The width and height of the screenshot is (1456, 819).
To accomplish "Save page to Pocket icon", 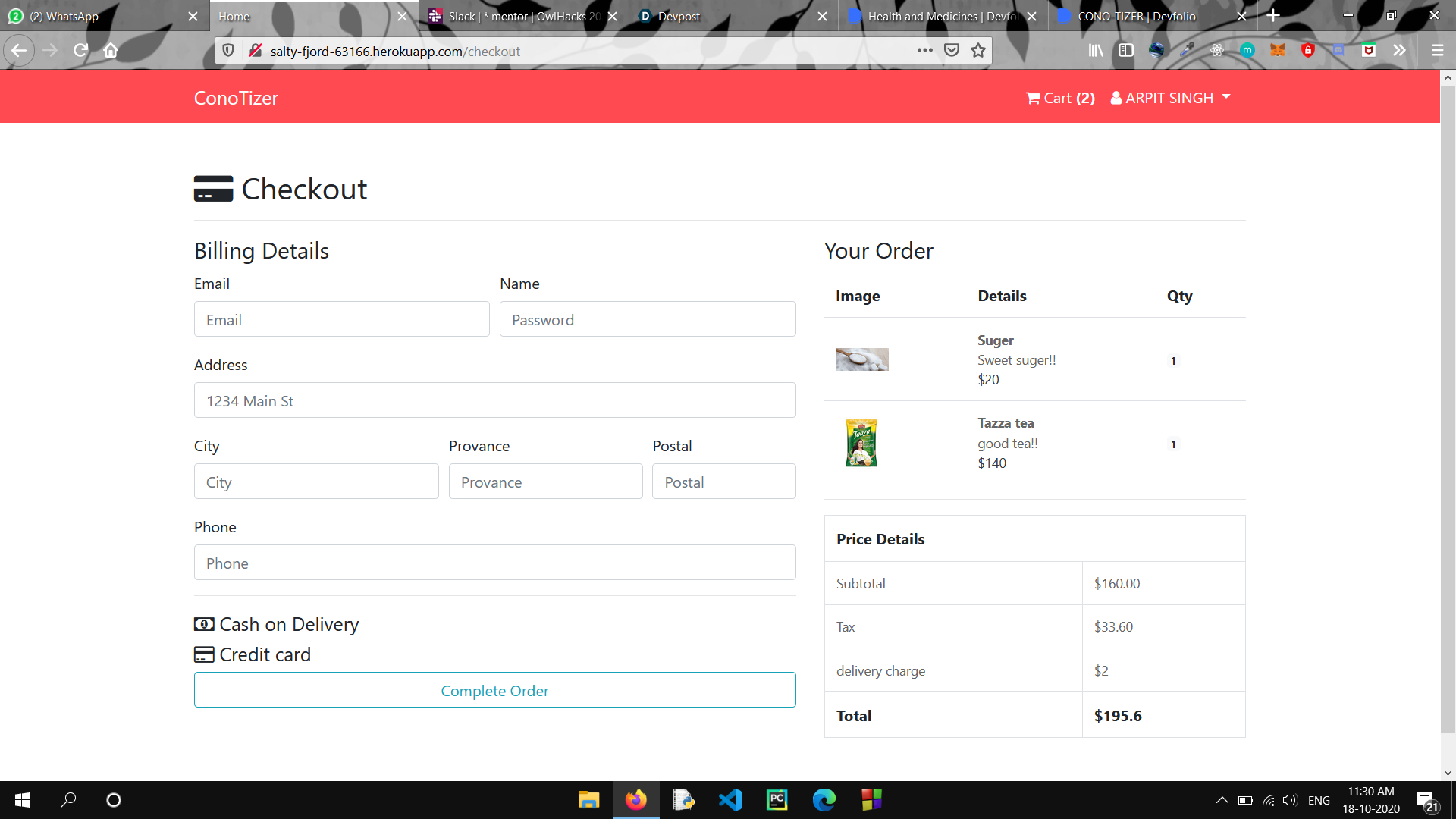I will tap(952, 51).
